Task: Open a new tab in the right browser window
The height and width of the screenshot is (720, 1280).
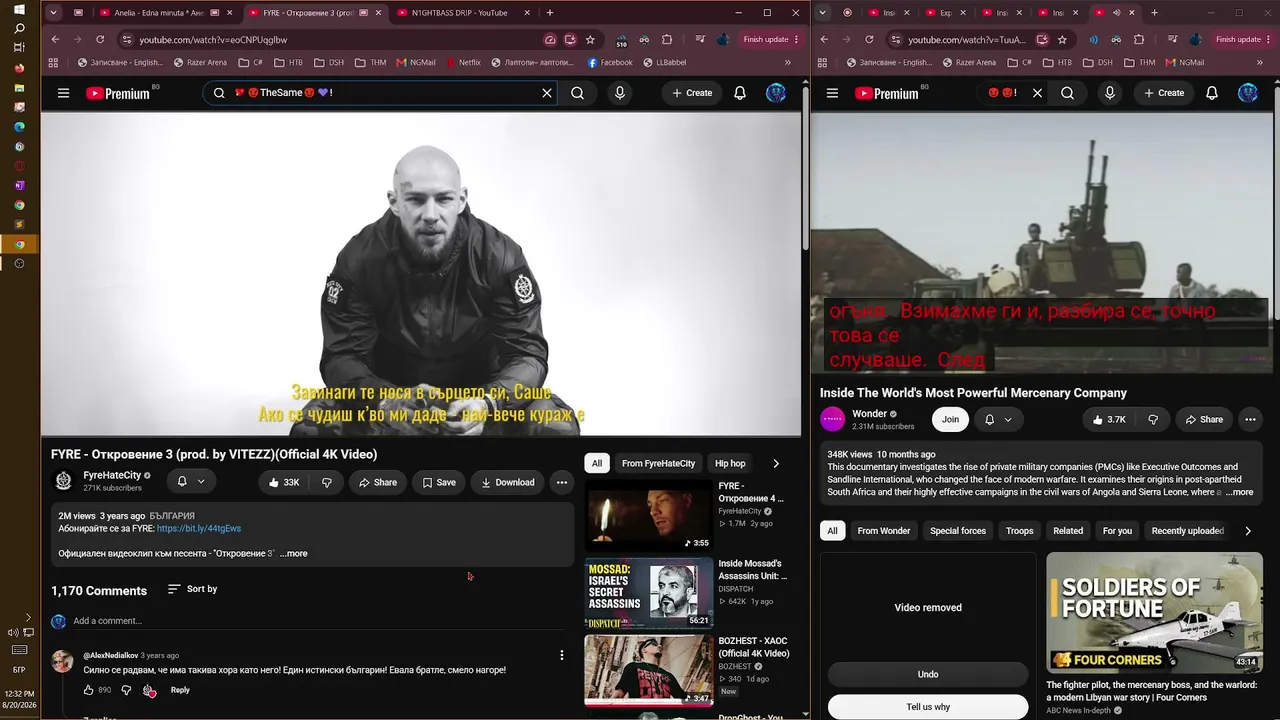Action: point(1154,13)
